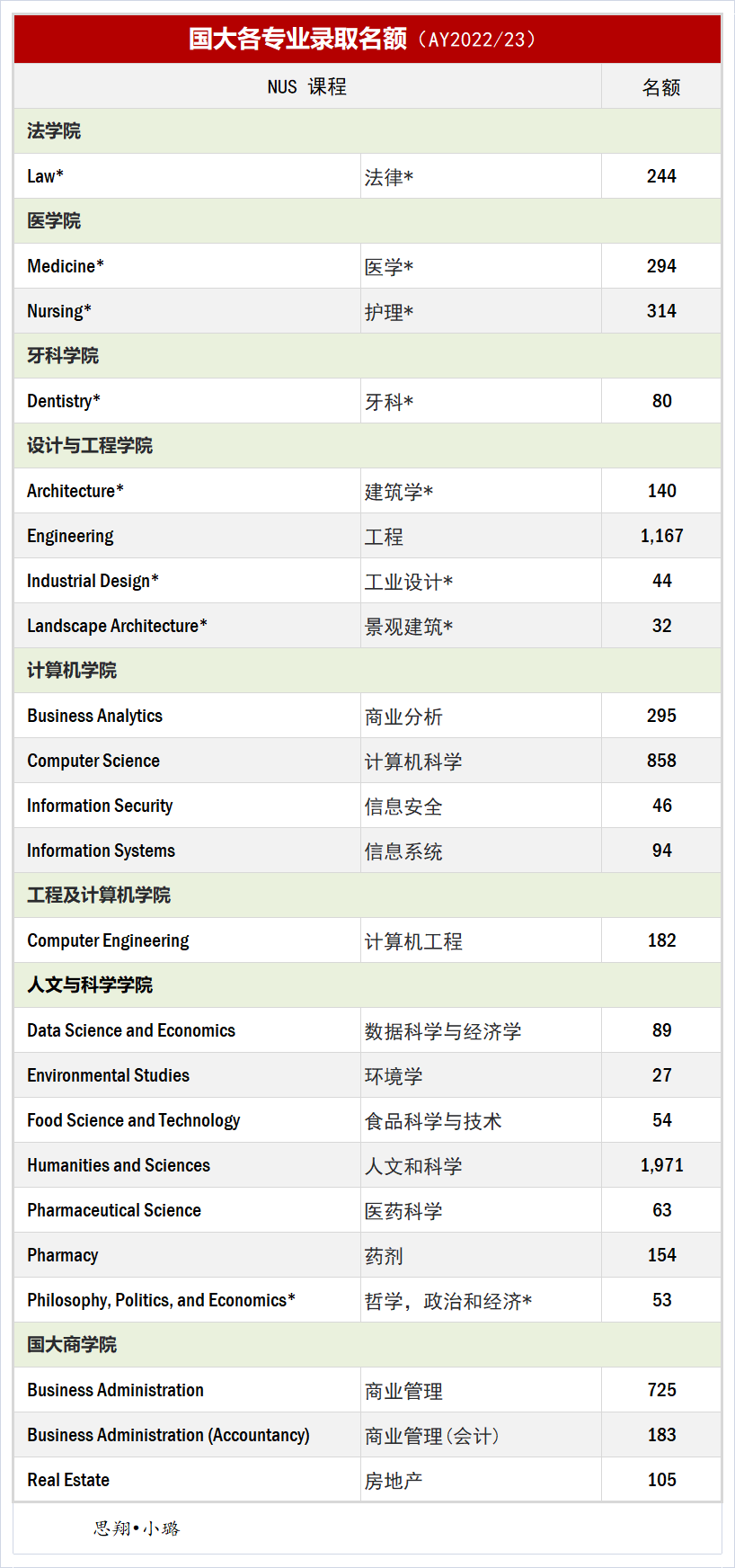Click the value 140 for Architecture
This screenshot has width=735, height=1568.
662,491
